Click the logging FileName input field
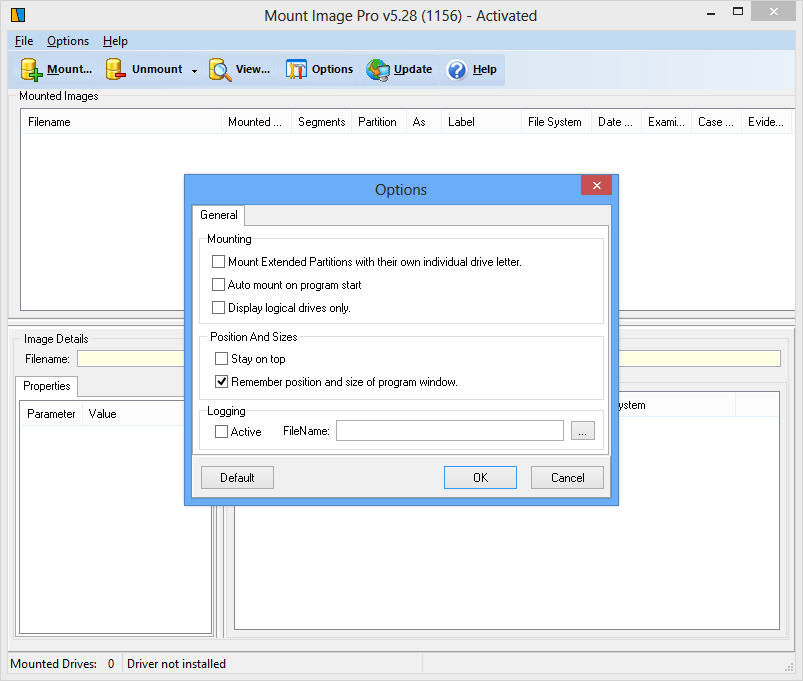The height and width of the screenshot is (681, 803). click(450, 431)
